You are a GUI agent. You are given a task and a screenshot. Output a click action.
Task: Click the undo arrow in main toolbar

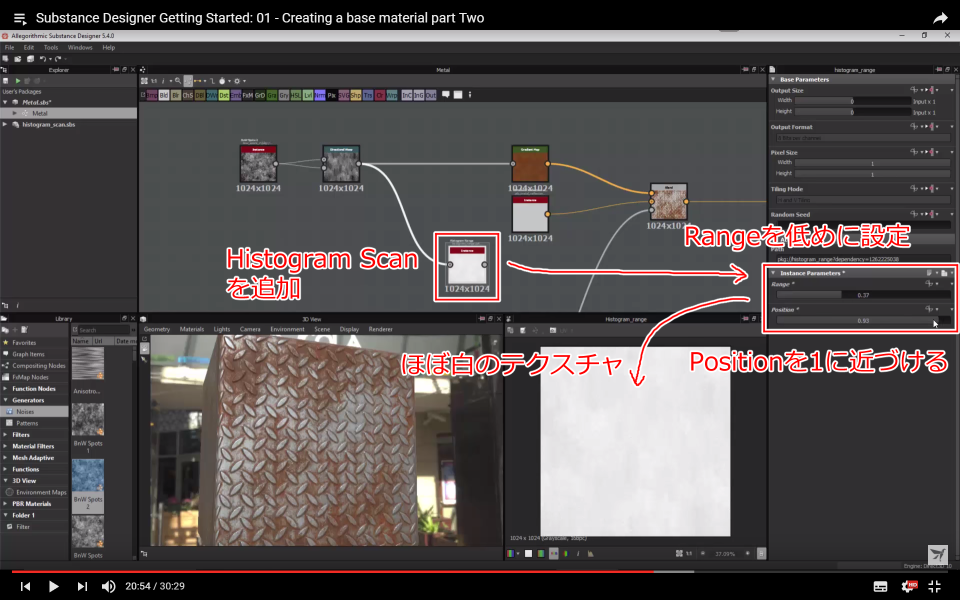43,59
